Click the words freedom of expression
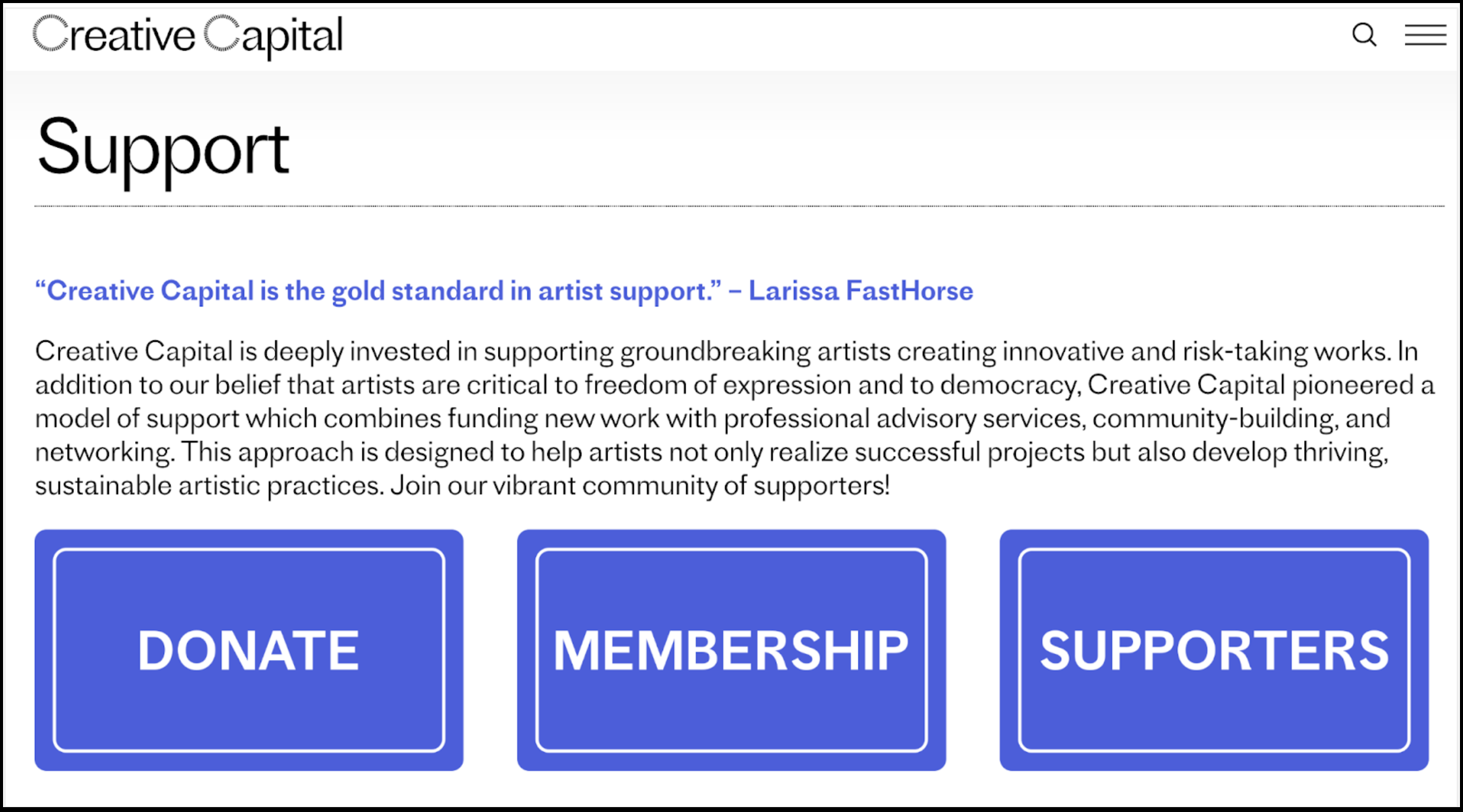1463x812 pixels. 717,385
